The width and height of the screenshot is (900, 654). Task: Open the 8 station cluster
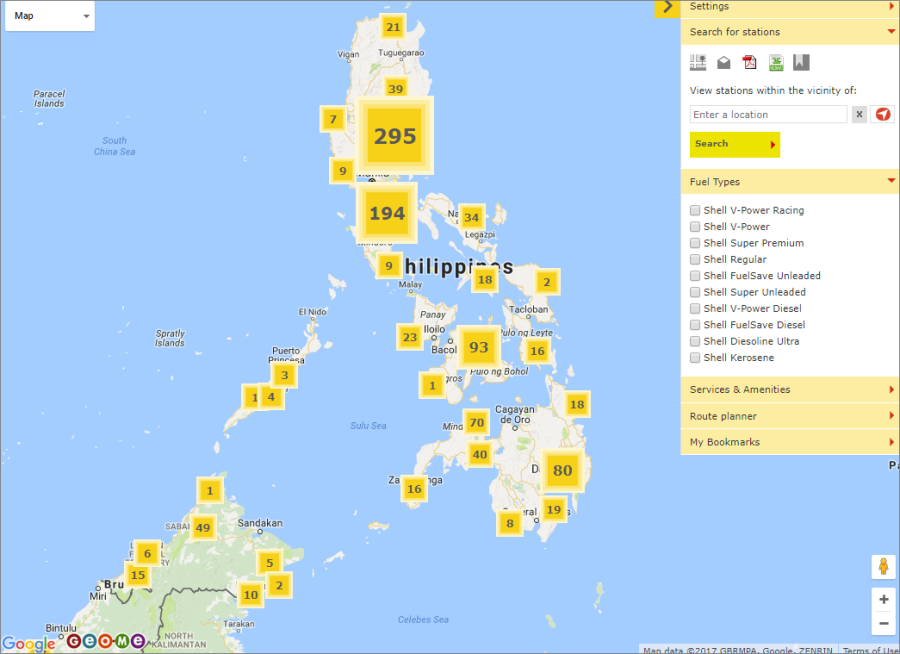point(510,523)
